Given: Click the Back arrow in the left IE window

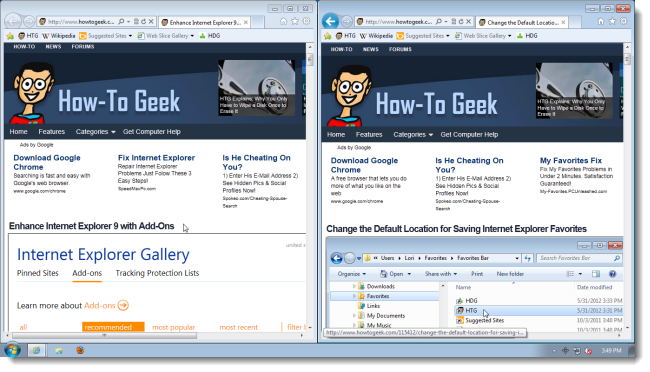Looking at the screenshot, I should (13, 21).
